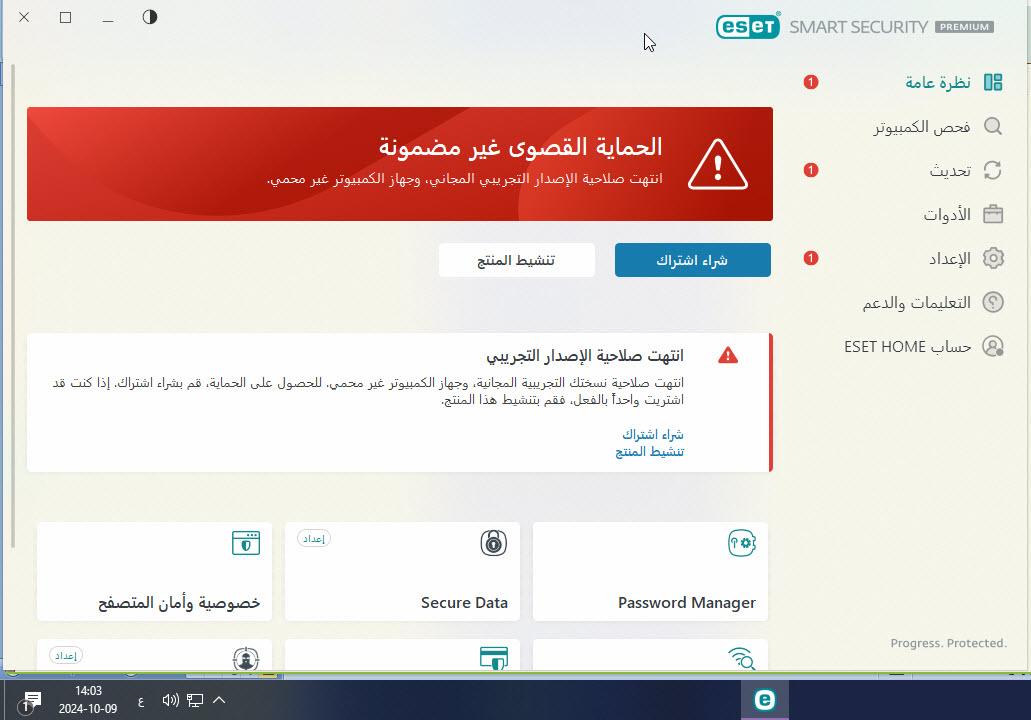Follow the شراء اشتراك link in the alert

[653, 435]
